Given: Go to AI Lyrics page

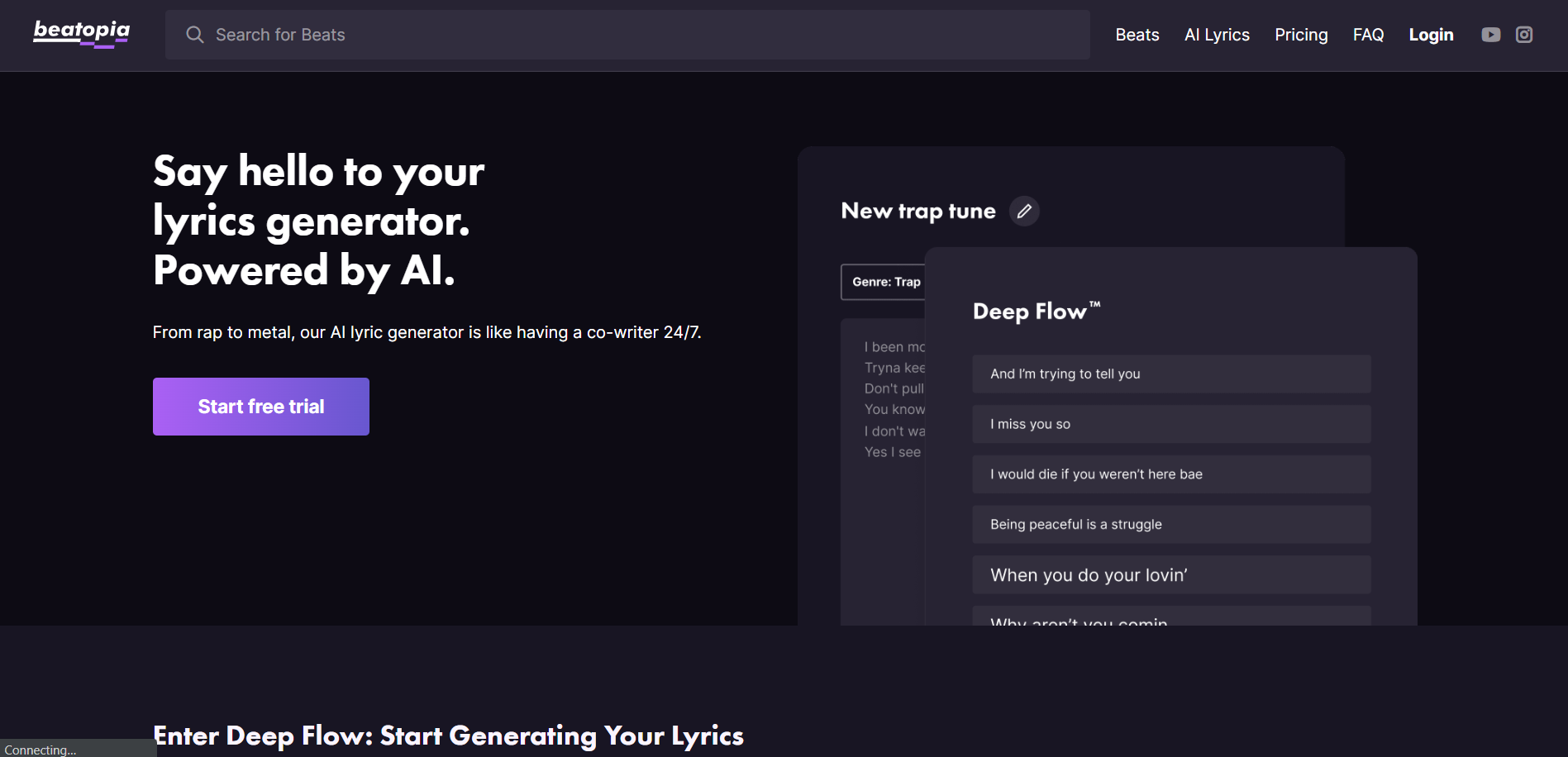Looking at the screenshot, I should [1216, 35].
